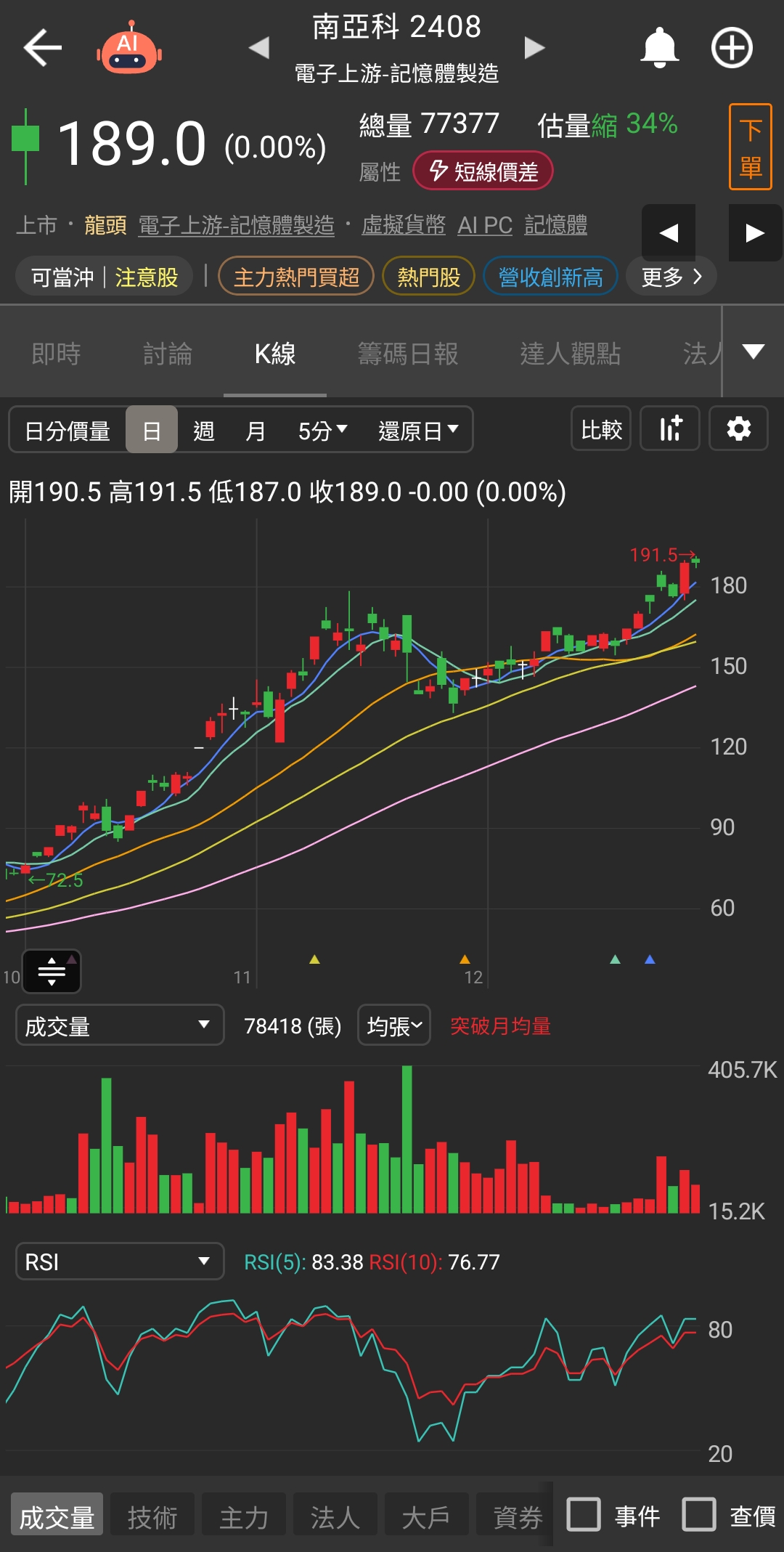Open the 均張 dropdown
The width and height of the screenshot is (784, 1552).
point(394,1025)
